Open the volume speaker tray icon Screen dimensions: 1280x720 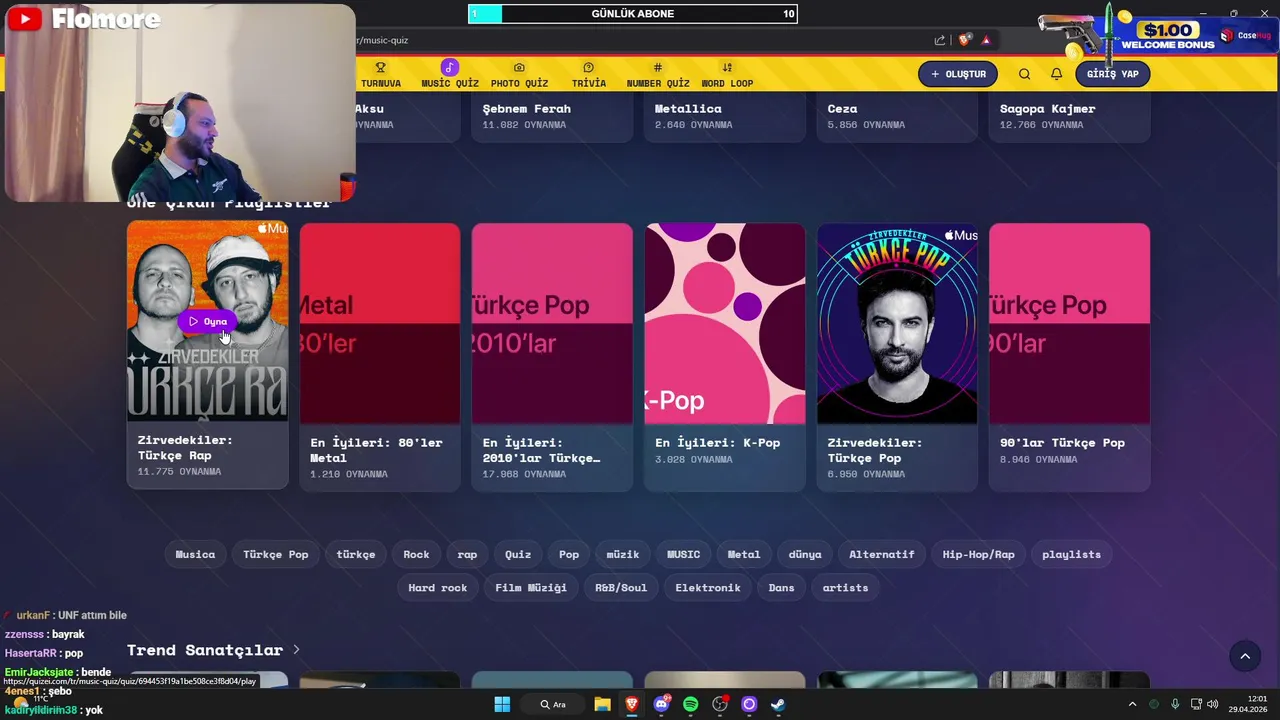1213,704
